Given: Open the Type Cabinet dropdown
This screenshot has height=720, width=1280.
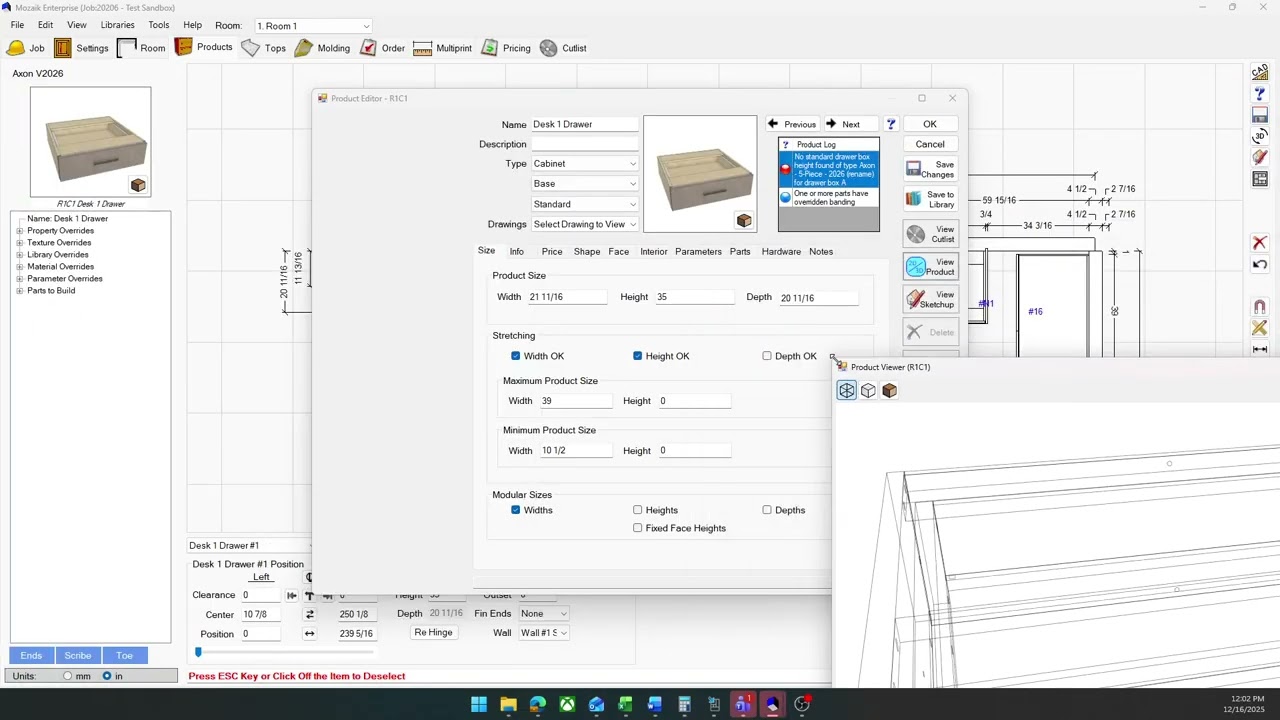Looking at the screenshot, I should click(x=584, y=164).
